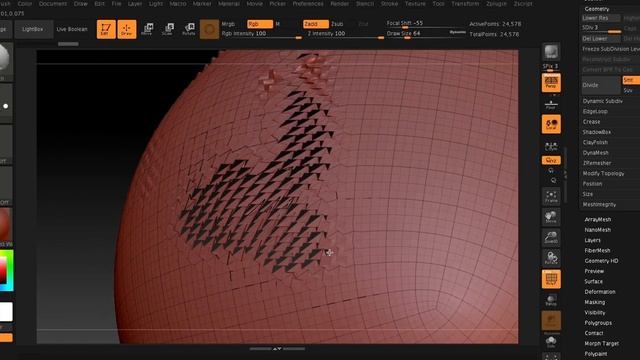This screenshot has height=360, width=640.
Task: Toggle Live Boolean mode
Action: point(72,29)
